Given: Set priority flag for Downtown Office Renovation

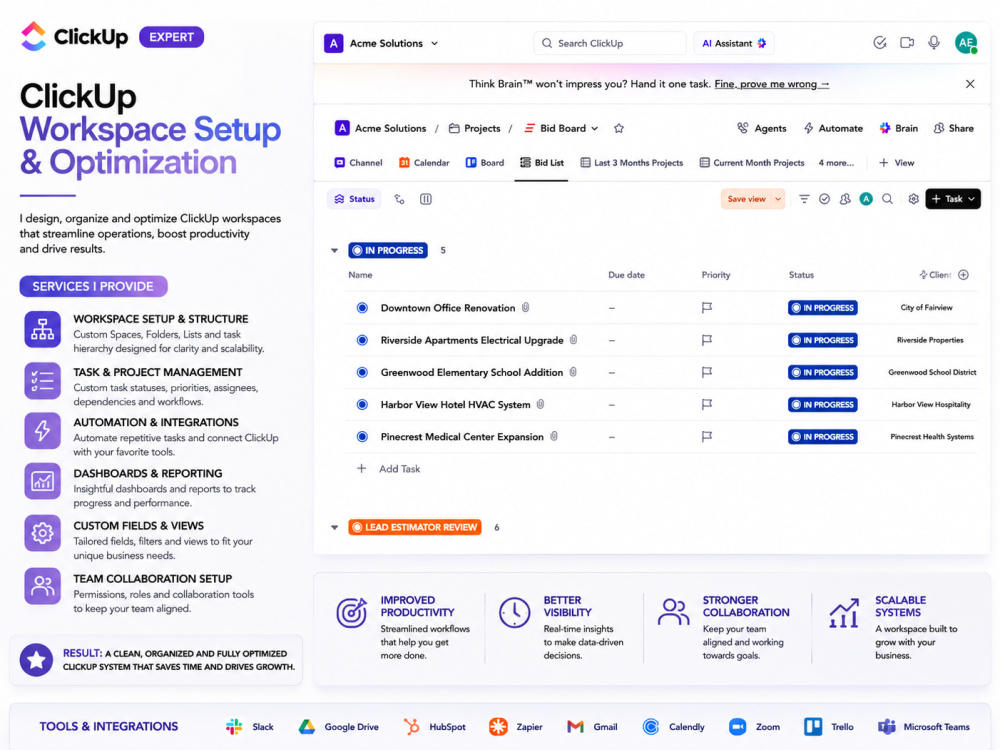Looking at the screenshot, I should click(707, 308).
